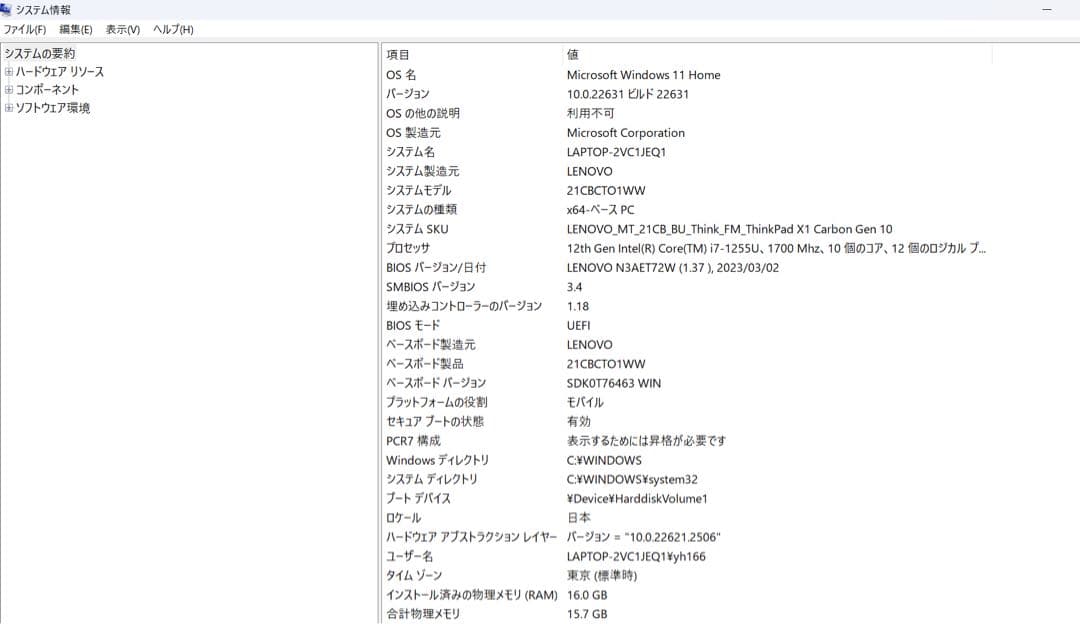Click the システム情報 icon in the title bar

[9, 9]
